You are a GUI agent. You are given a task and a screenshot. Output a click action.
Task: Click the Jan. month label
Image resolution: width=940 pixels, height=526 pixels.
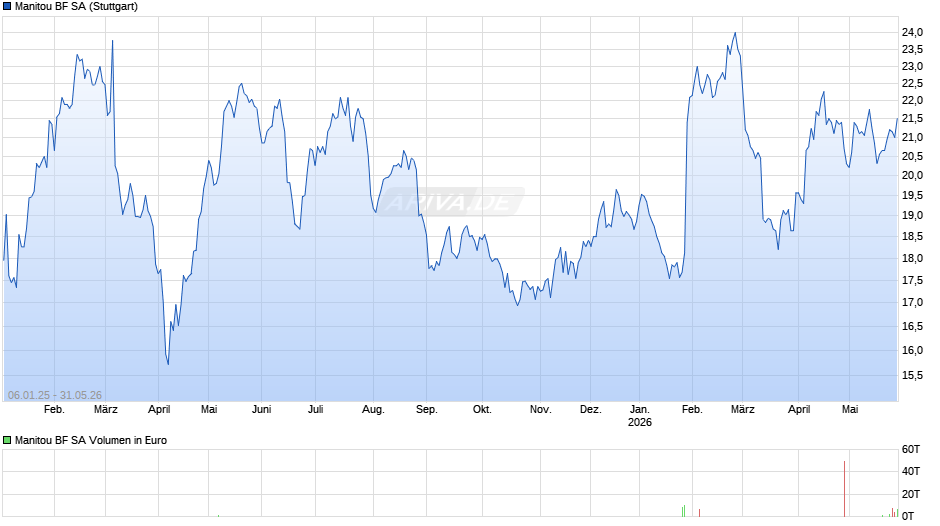pyautogui.click(x=640, y=409)
